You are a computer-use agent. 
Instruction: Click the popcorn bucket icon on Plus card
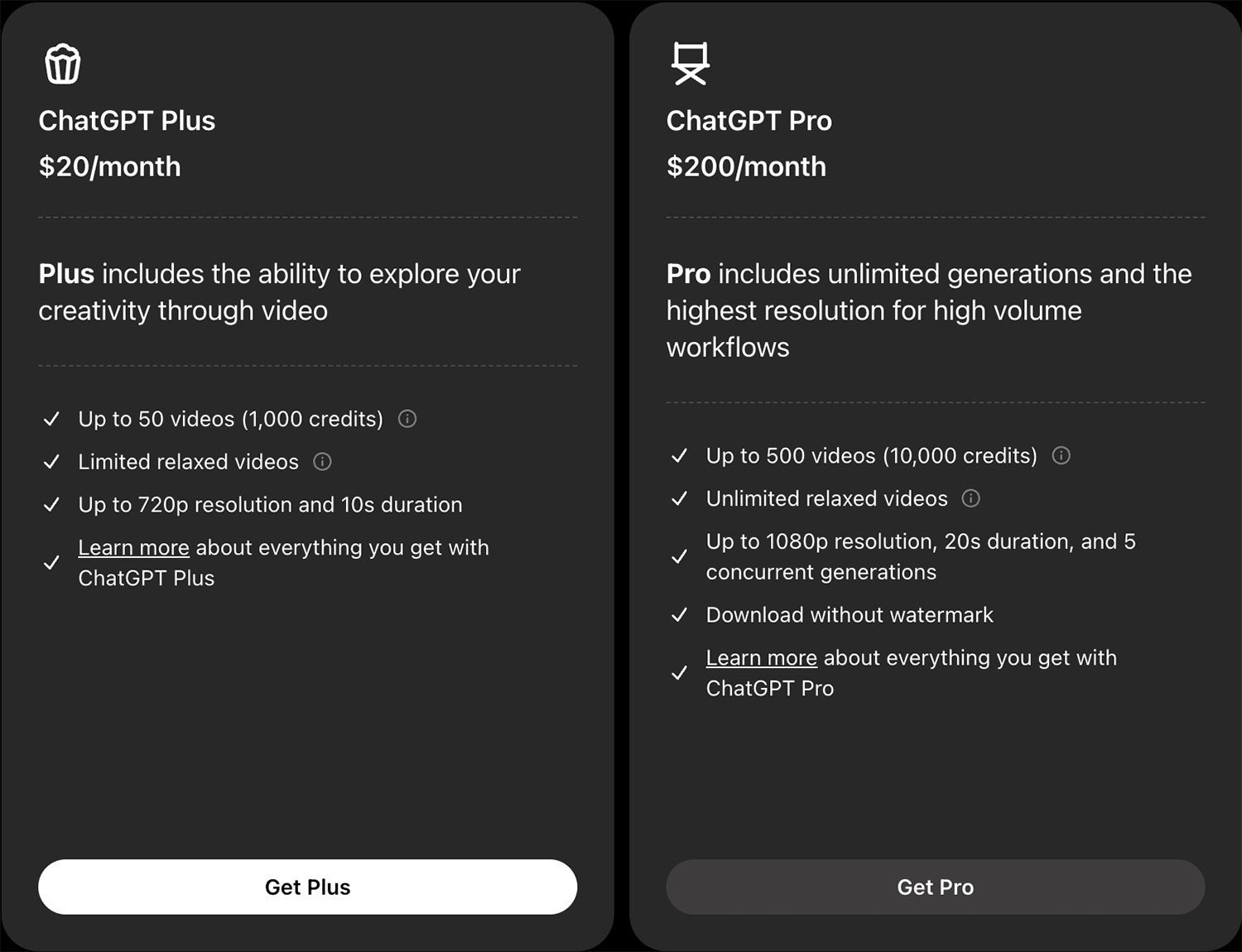click(x=62, y=65)
